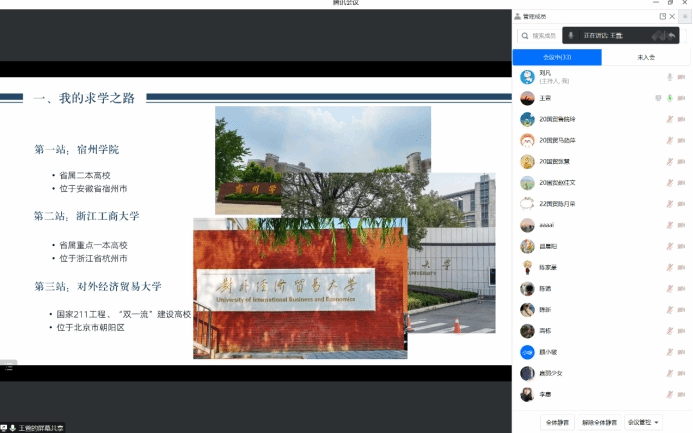
Task: Switch to the 会议中(33) tab
Action: click(x=557, y=58)
